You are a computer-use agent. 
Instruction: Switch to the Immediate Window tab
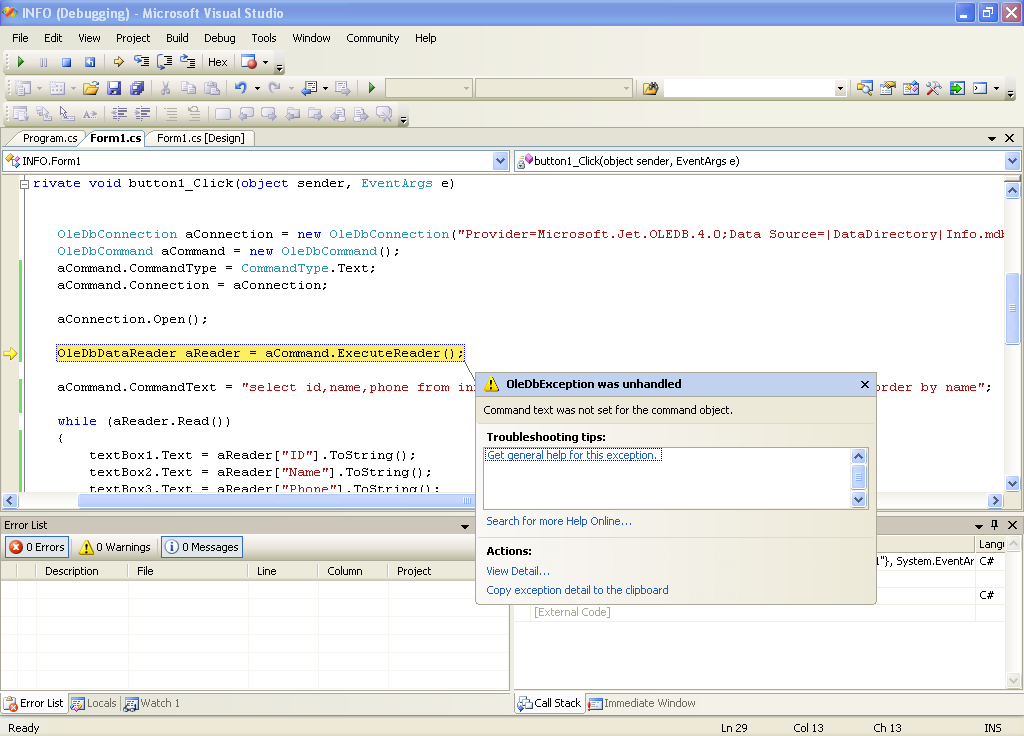coord(642,703)
